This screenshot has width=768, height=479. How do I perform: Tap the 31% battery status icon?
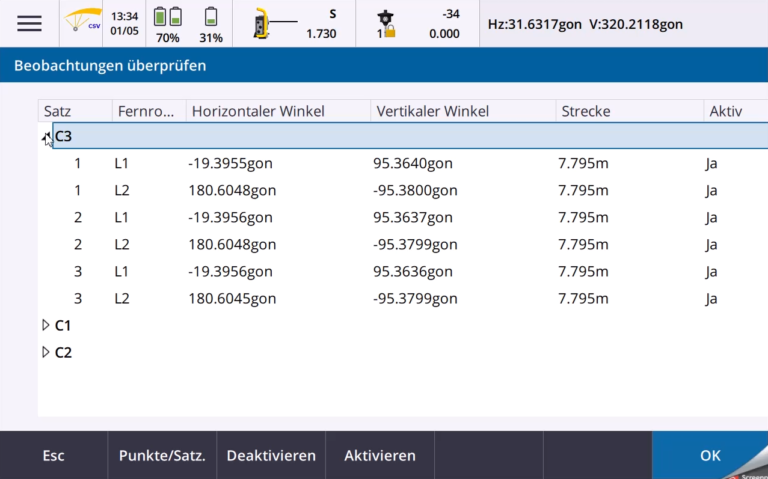pos(211,24)
